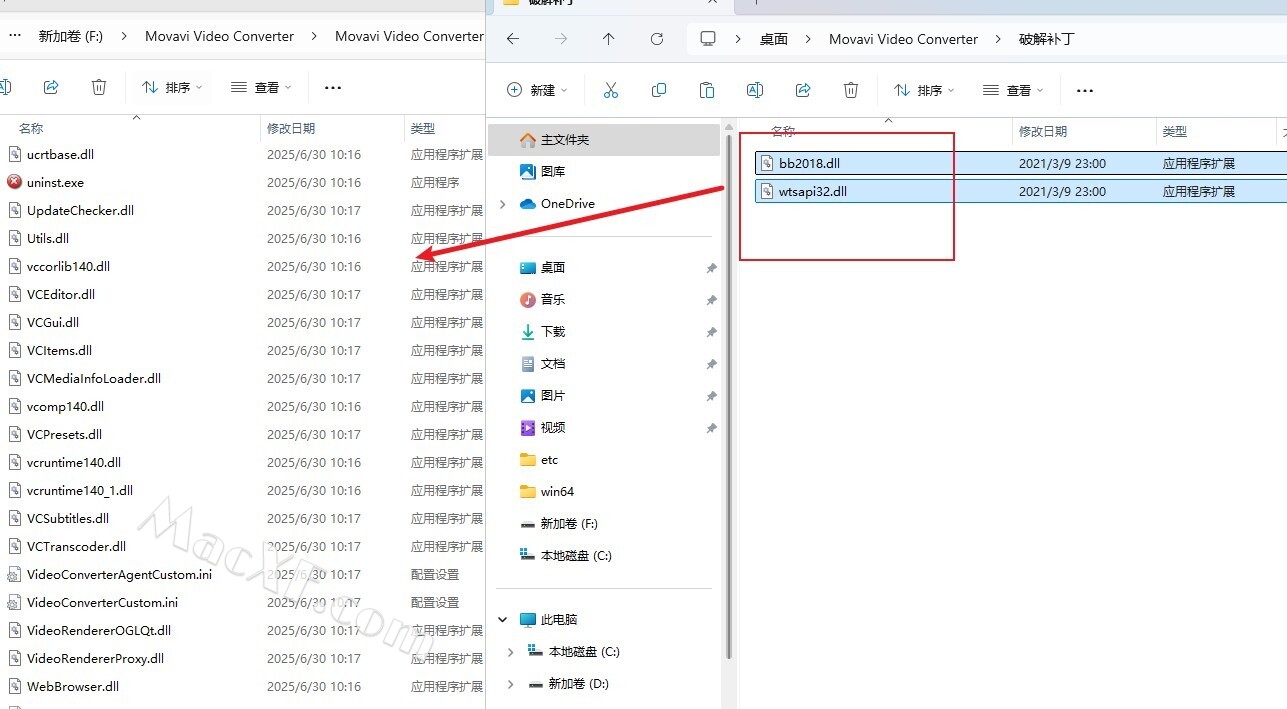Click the breadcrumb overflow dots before 新加卷 (F:)

pos(15,36)
